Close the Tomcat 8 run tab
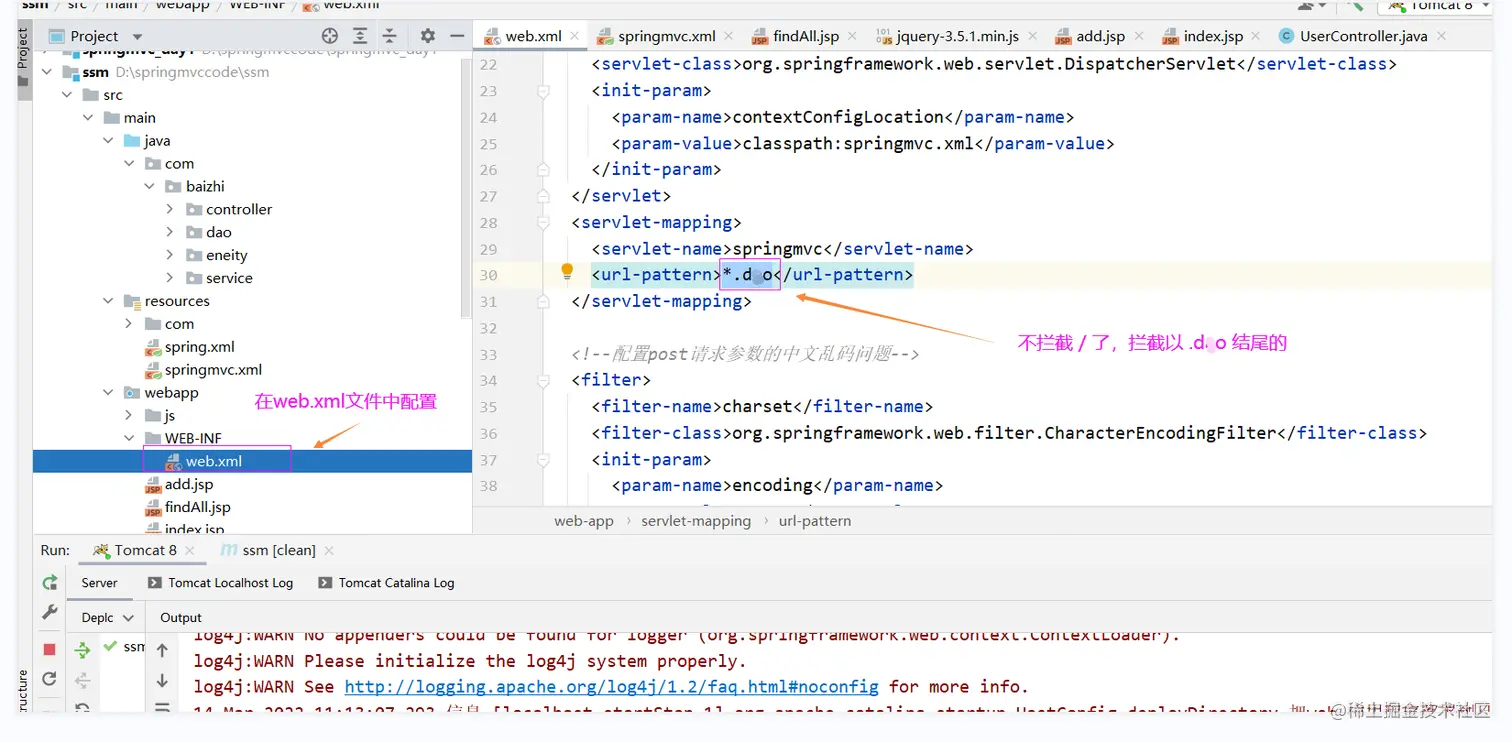This screenshot has height=742, width=1512. coord(189,550)
